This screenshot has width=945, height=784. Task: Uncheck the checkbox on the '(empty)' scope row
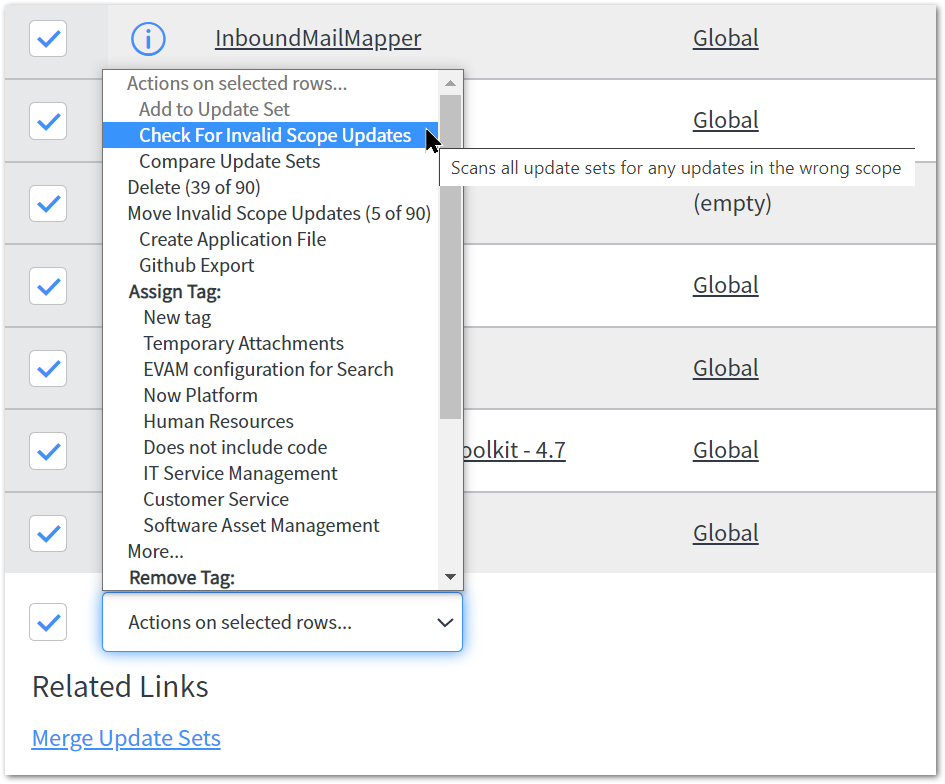[48, 204]
